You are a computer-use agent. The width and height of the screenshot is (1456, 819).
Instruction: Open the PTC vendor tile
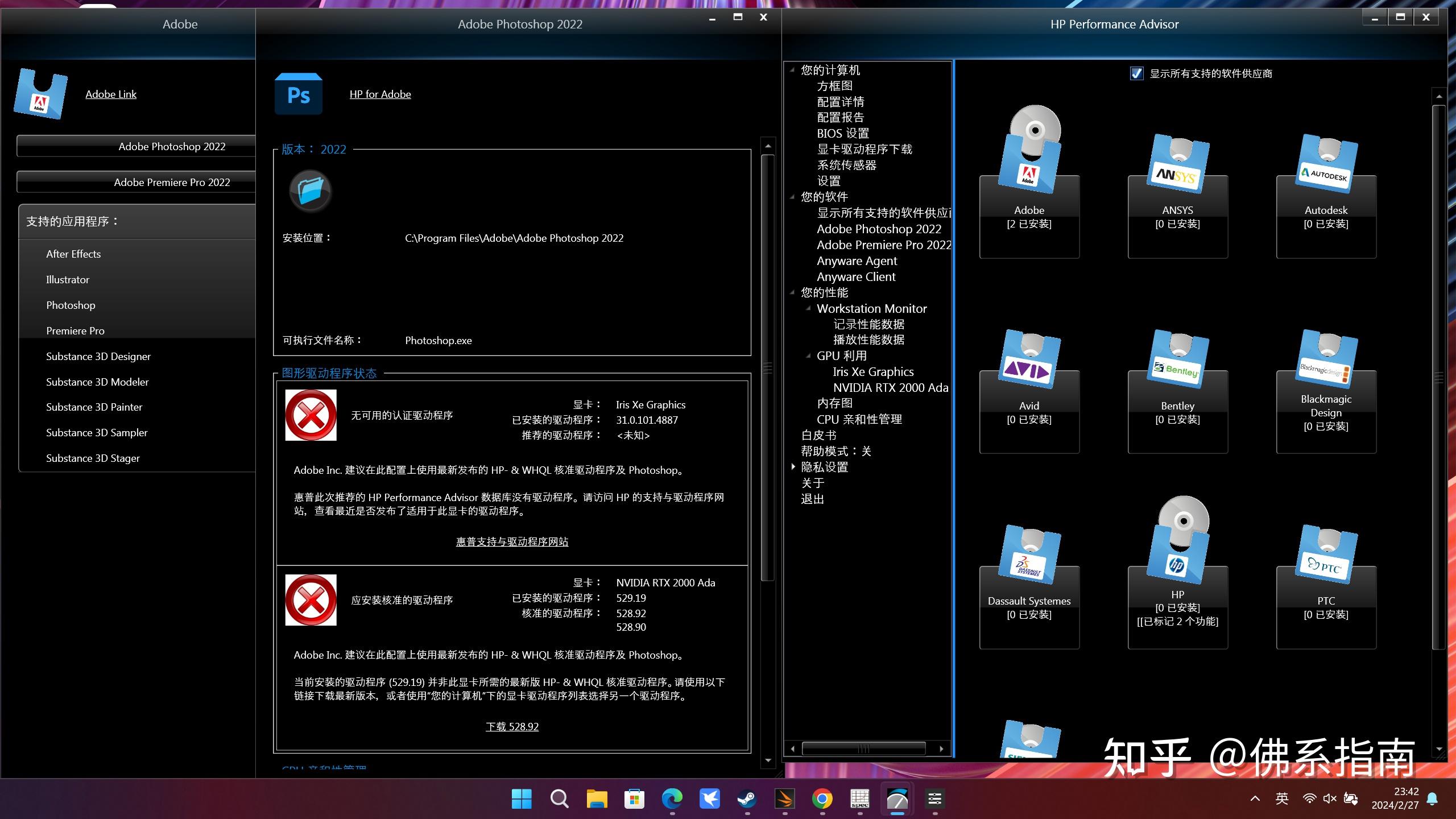coord(1326,586)
